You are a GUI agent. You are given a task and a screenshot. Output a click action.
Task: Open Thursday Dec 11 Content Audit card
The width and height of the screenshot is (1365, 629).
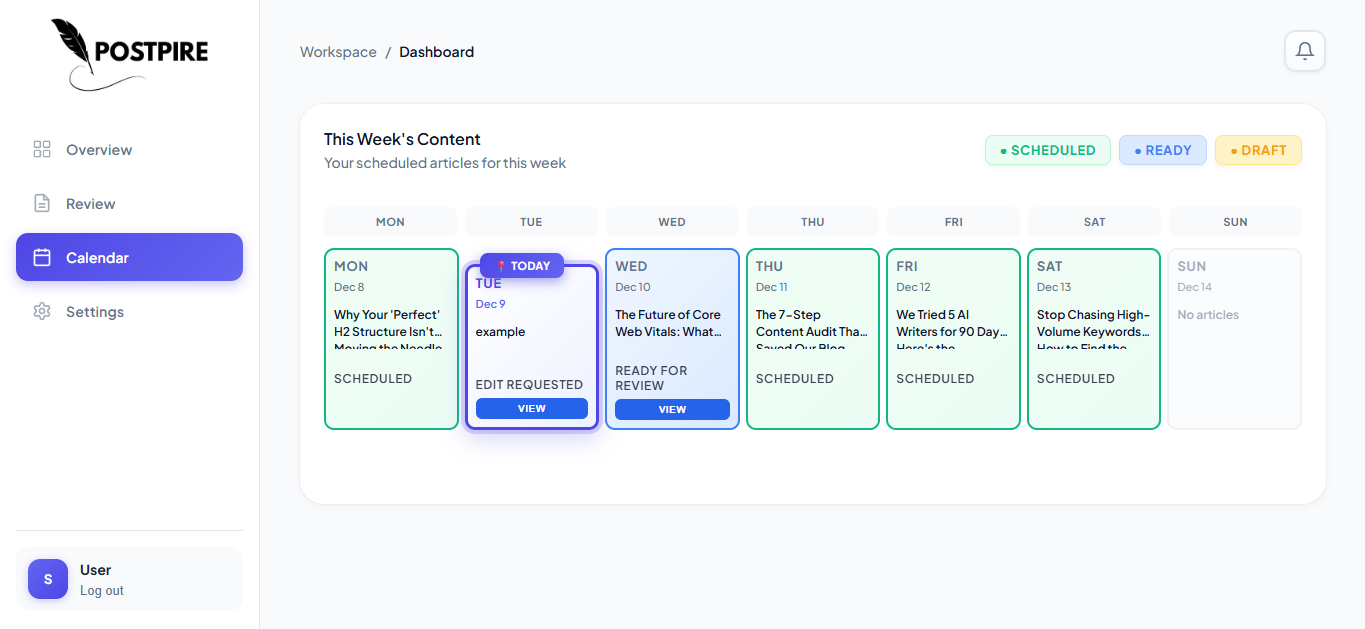coord(813,339)
